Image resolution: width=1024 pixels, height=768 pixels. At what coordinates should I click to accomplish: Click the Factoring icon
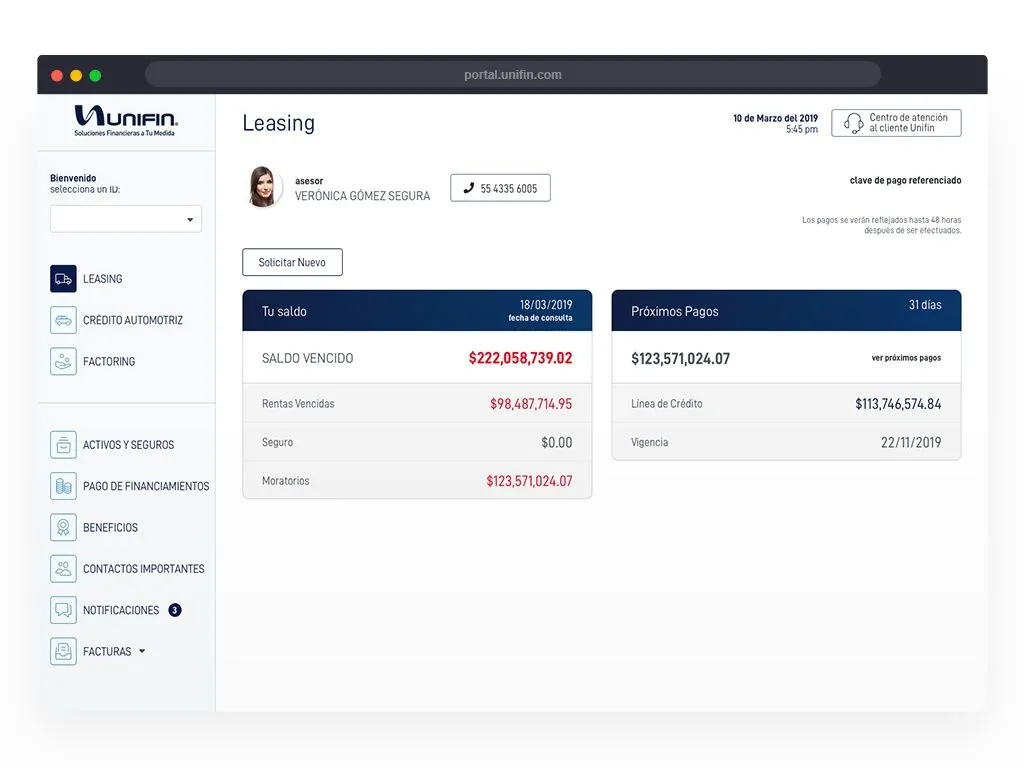tap(61, 361)
